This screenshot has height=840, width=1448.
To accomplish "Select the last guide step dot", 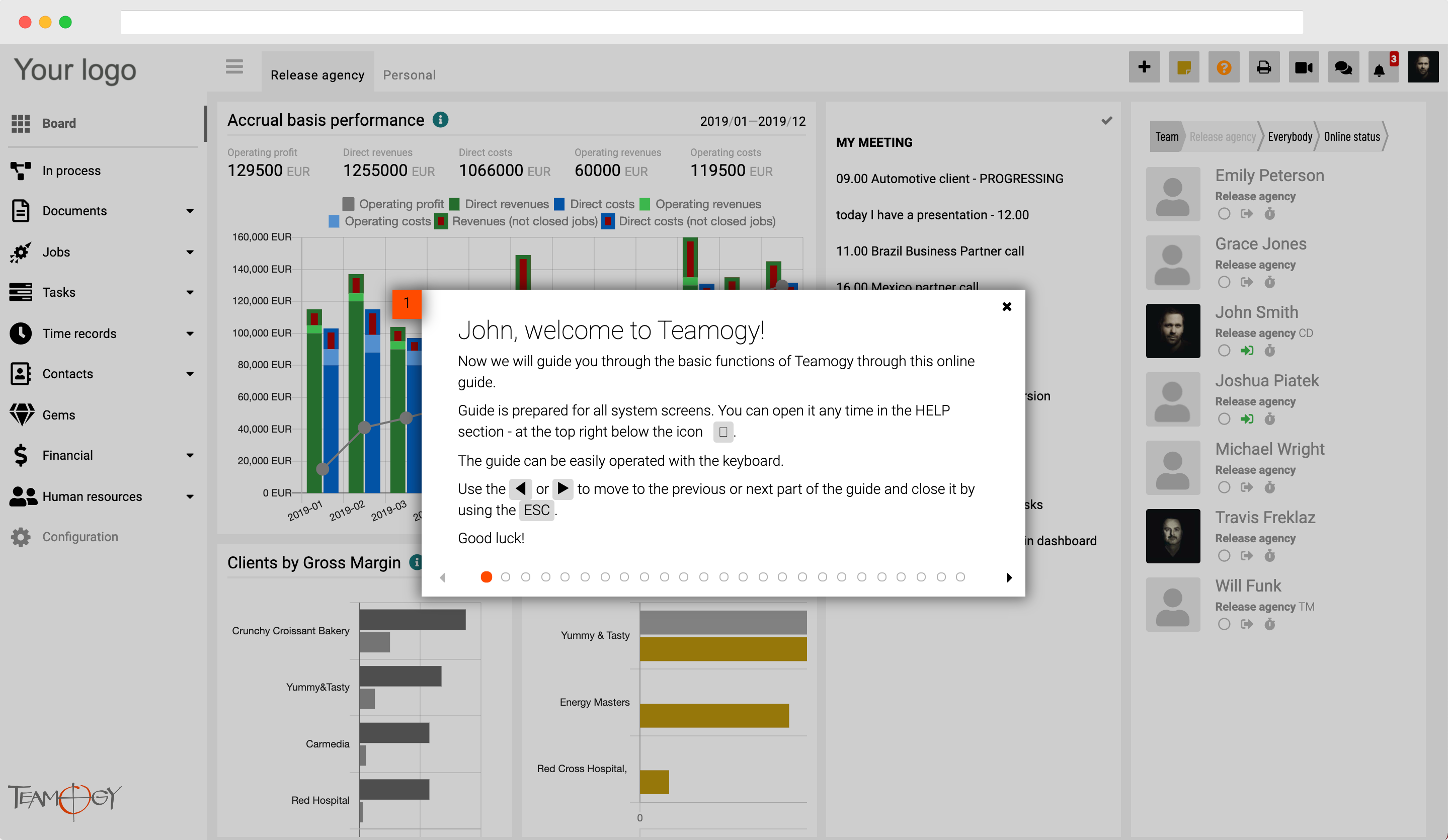I will (x=960, y=577).
